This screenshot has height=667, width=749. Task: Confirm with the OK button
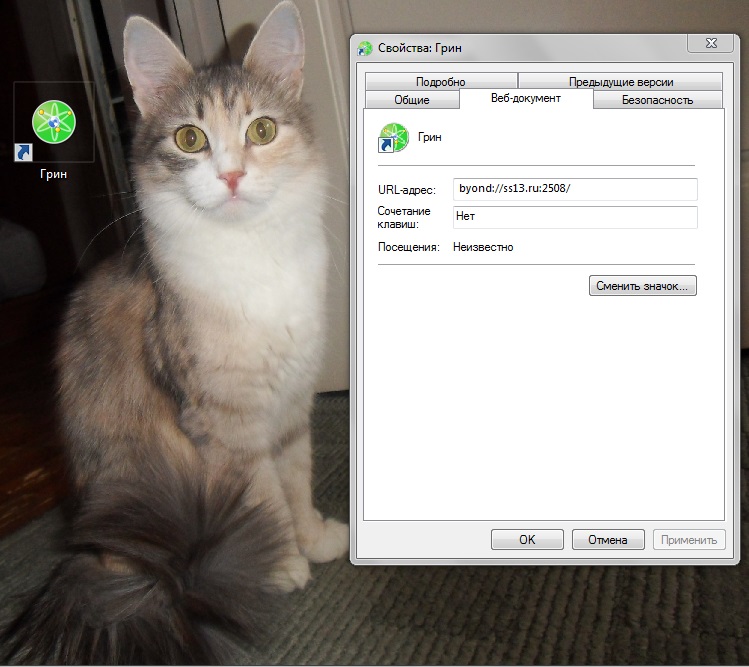point(527,540)
